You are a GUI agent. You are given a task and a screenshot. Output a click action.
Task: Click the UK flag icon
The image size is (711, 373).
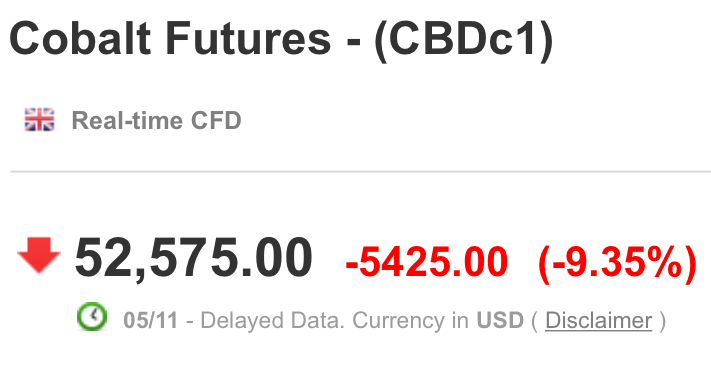pyautogui.click(x=39, y=120)
